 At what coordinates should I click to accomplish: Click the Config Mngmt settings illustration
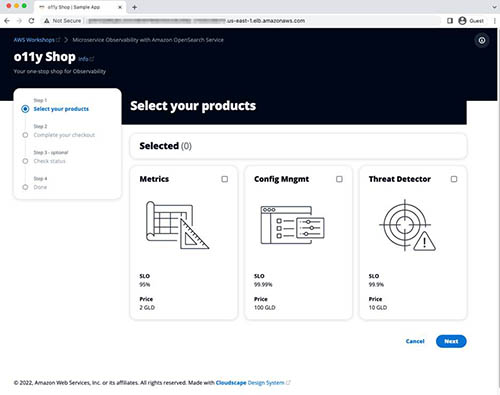tap(292, 225)
